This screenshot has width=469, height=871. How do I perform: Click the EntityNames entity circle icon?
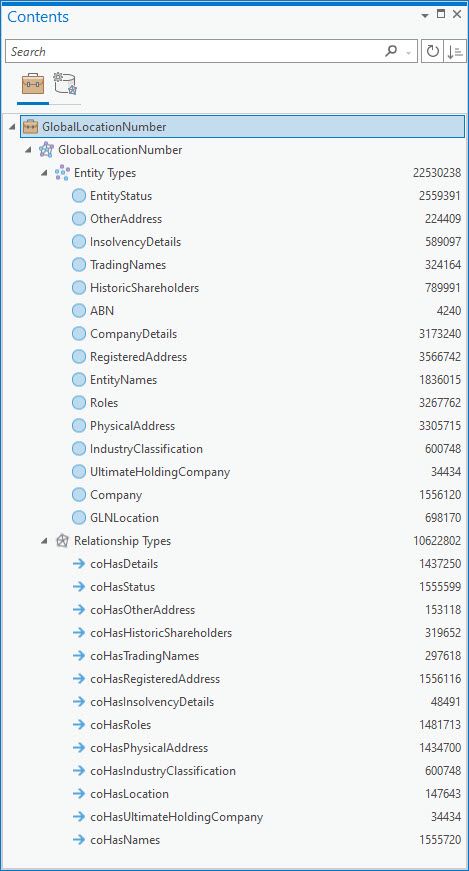[x=79, y=380]
